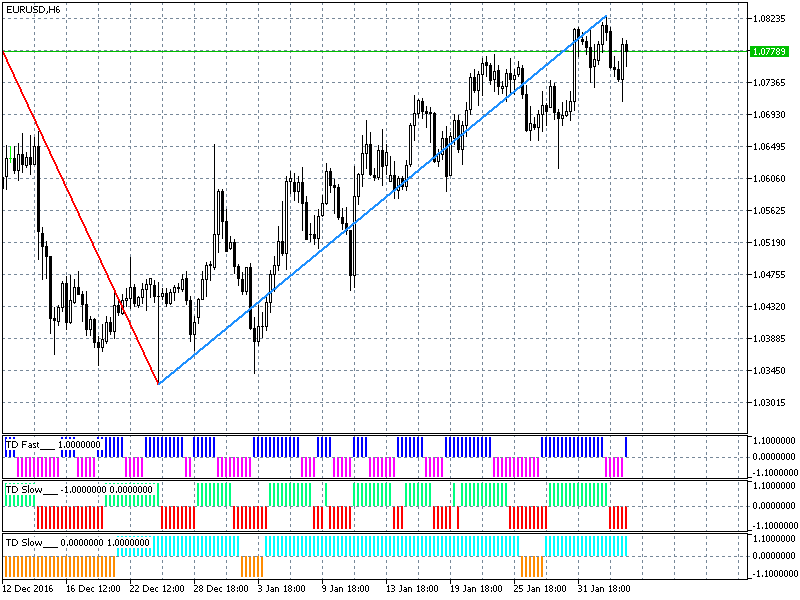Click the 28 Dec 18:00 time label
This screenshot has height=600, width=800.
(221, 589)
